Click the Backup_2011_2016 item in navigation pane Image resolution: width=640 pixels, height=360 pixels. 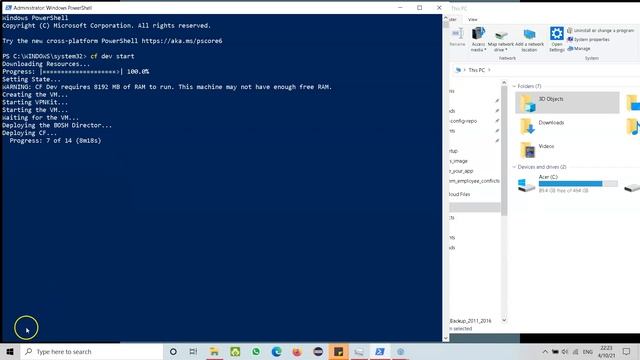pos(471,321)
